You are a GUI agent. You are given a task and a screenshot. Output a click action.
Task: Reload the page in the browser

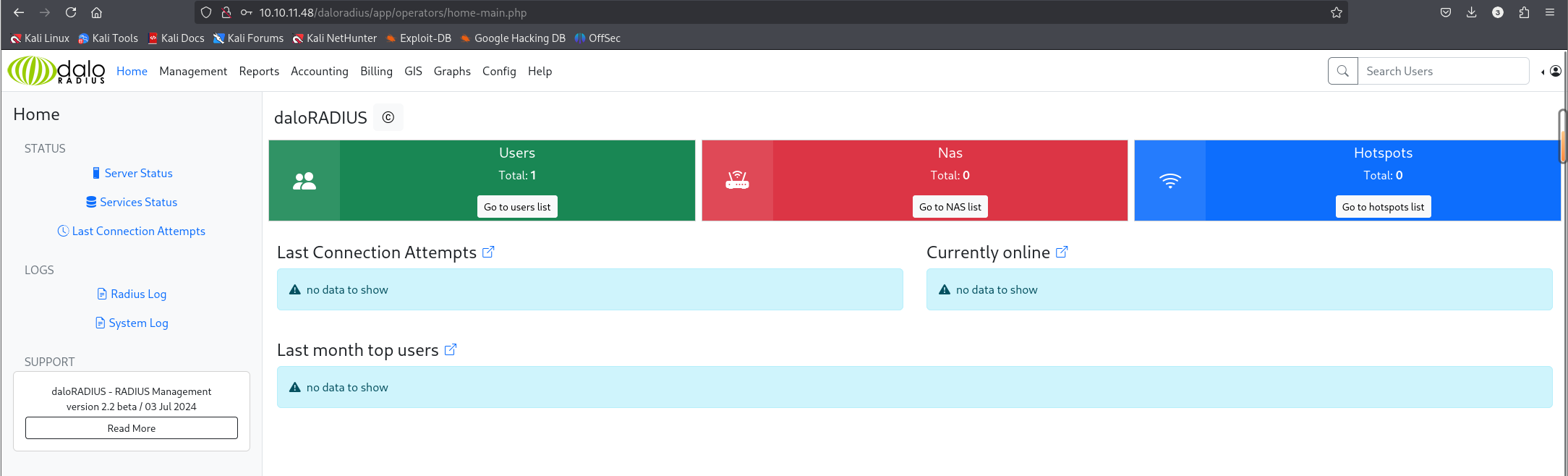pyautogui.click(x=70, y=12)
